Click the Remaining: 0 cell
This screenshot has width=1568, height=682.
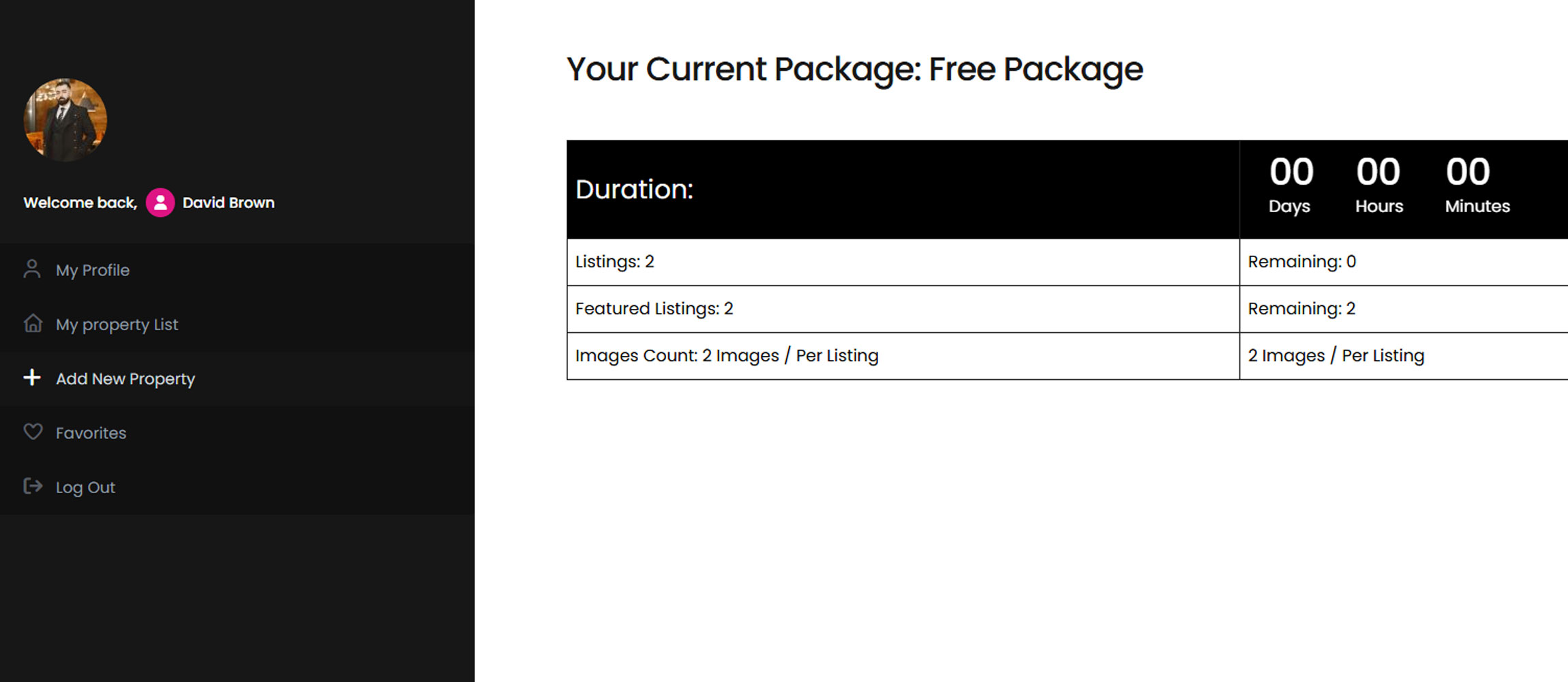coord(1404,262)
